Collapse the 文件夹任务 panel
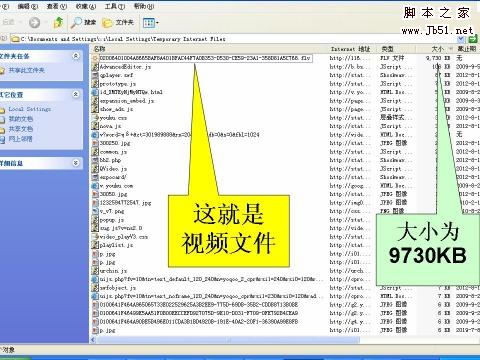 pos(76,56)
